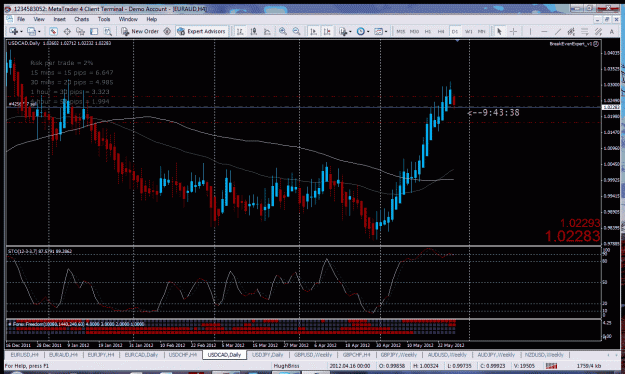This screenshot has height=374, width=625.
Task: Click the connection status bars in status bar
Action: [x=552, y=366]
